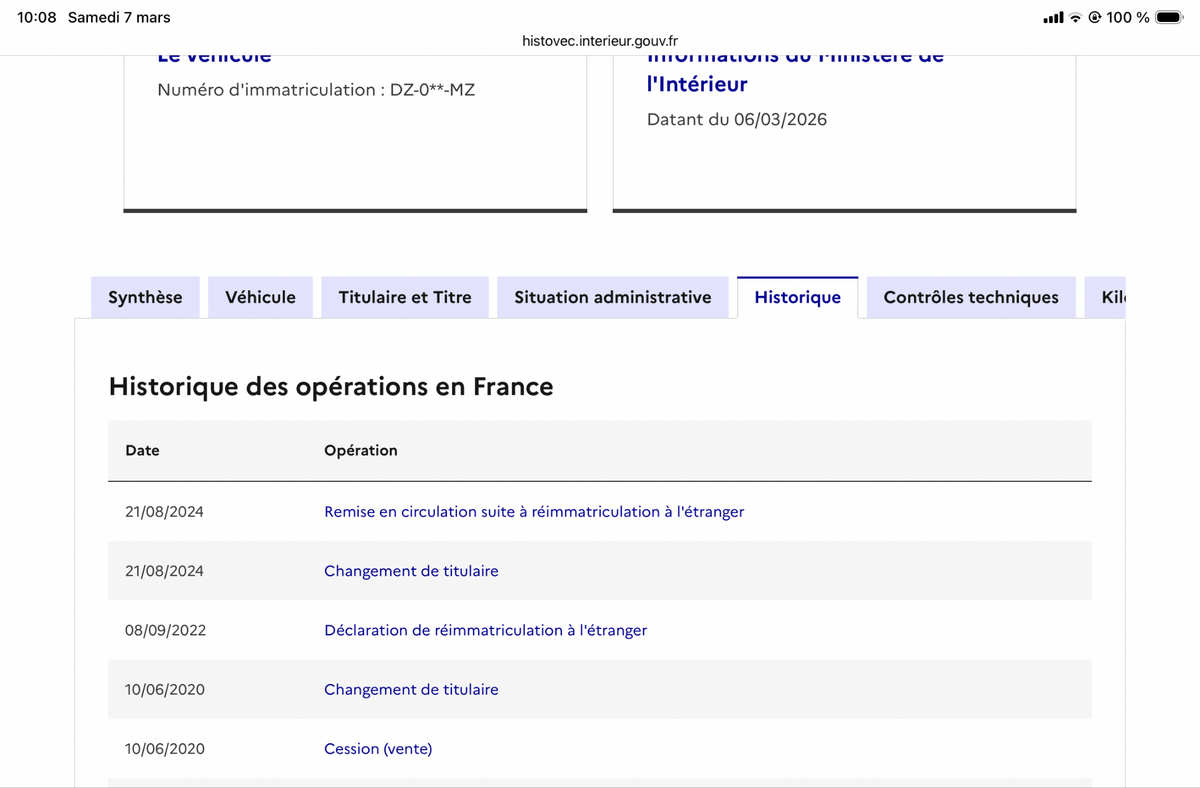Switch to the Véhicule tab
Image resolution: width=1200 pixels, height=788 pixels.
[260, 297]
